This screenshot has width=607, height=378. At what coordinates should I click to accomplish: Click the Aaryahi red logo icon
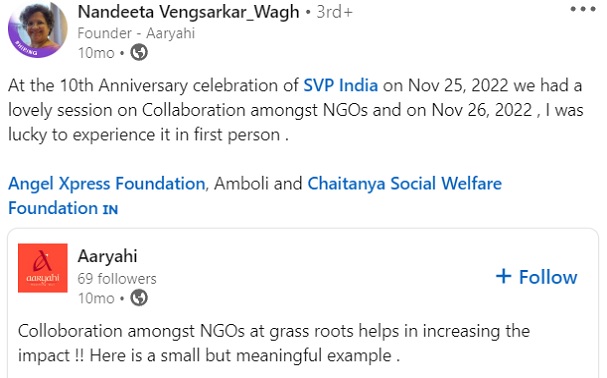(x=43, y=268)
